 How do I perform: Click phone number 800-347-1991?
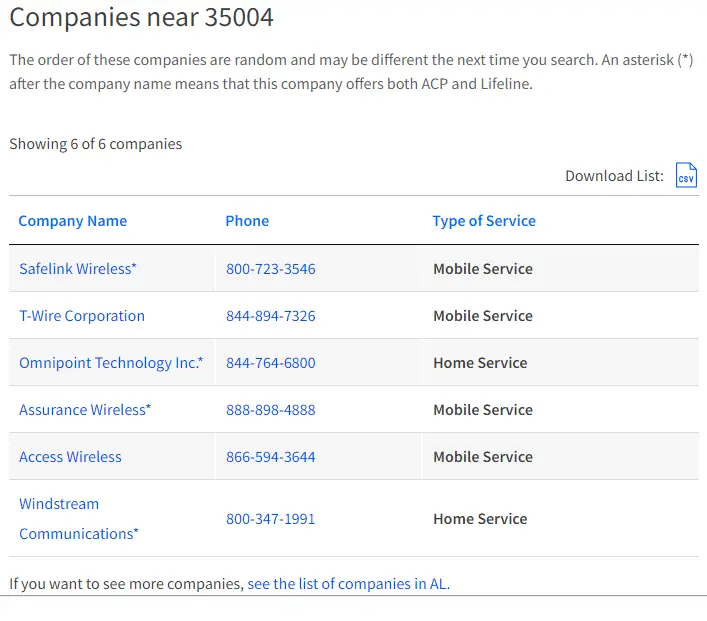[271, 519]
